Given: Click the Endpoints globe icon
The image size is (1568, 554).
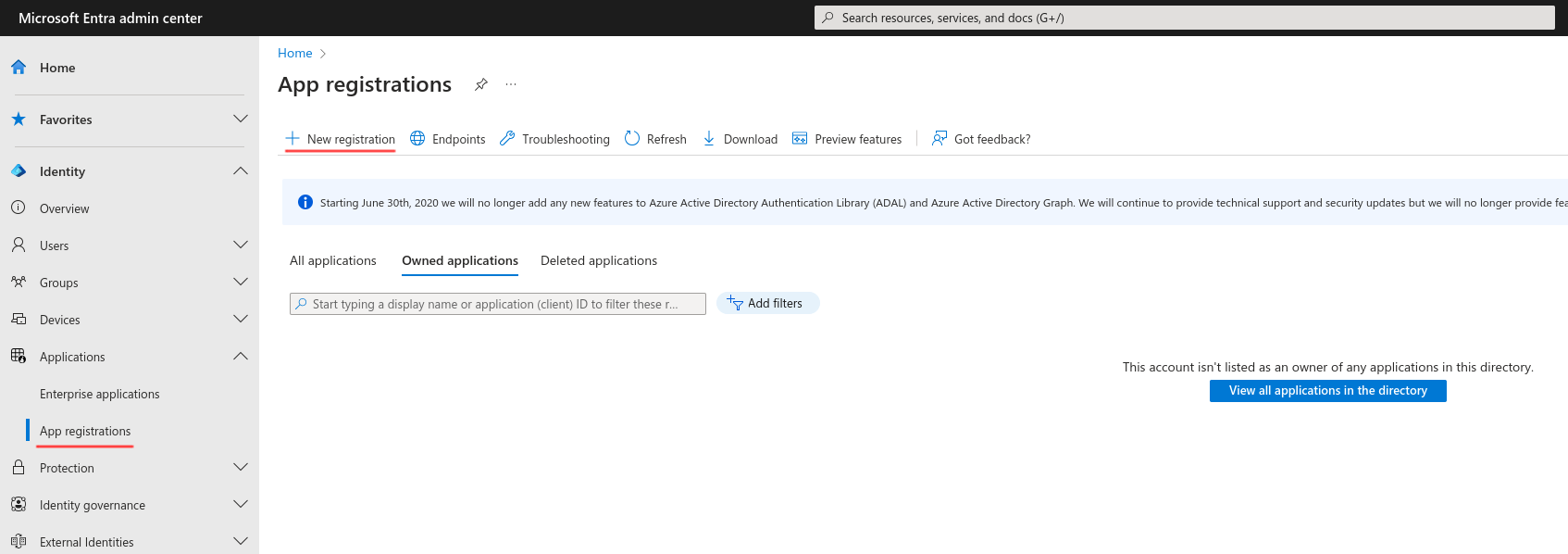Looking at the screenshot, I should coord(417,138).
